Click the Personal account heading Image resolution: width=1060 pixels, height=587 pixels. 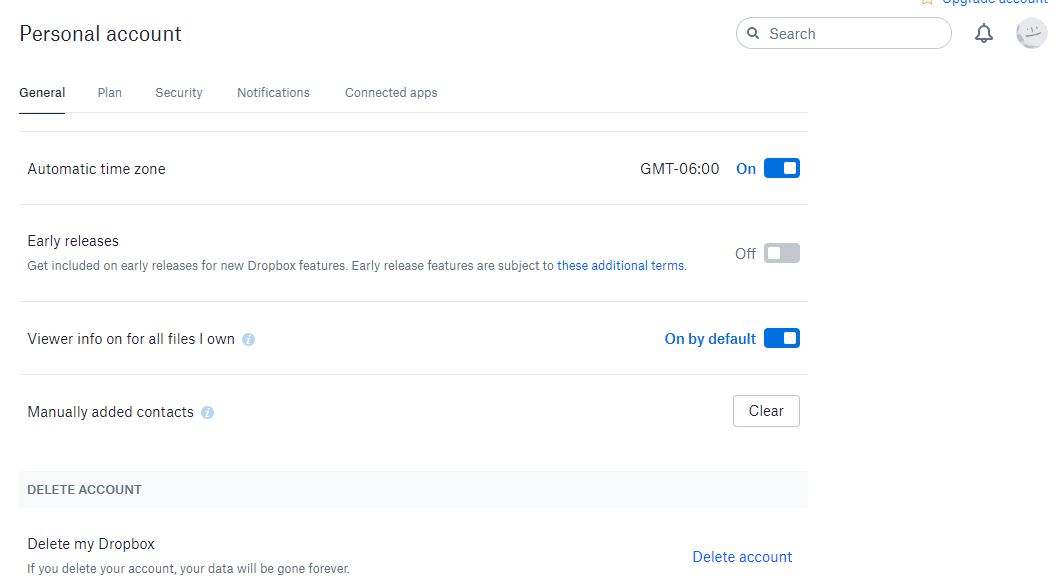(100, 34)
